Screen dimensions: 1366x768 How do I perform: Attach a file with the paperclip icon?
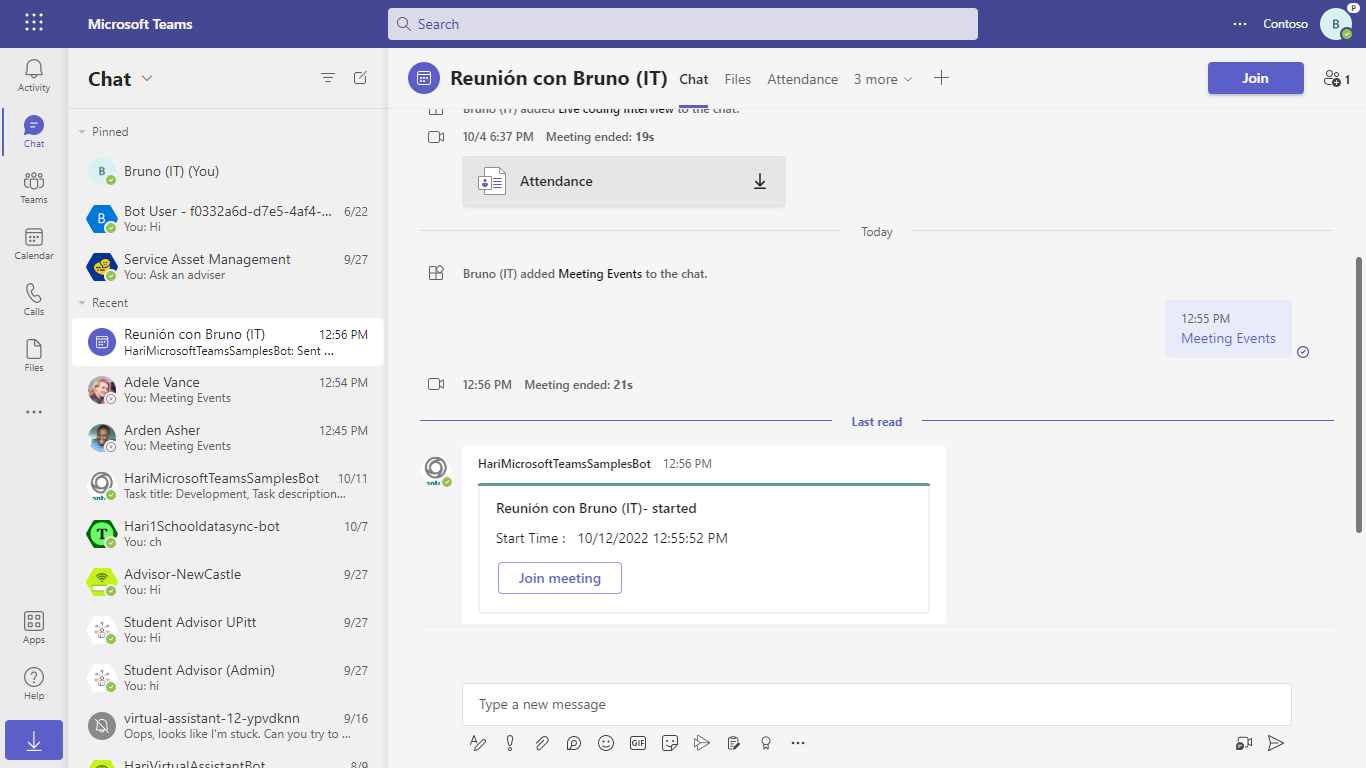(x=542, y=743)
